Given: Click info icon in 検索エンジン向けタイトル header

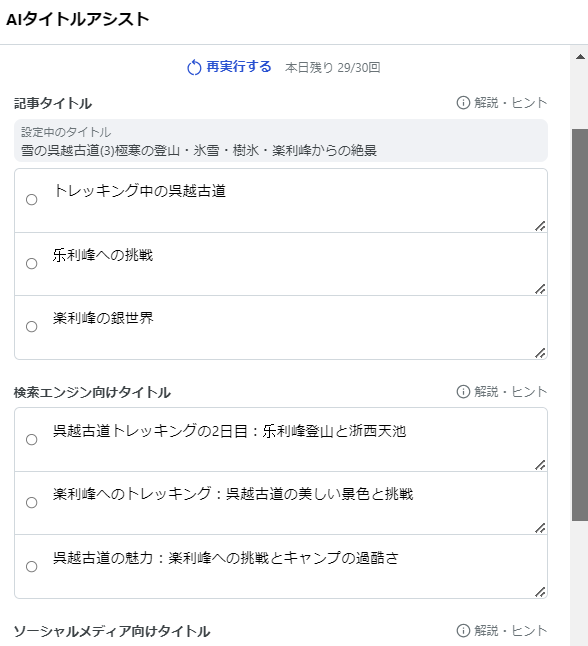Looking at the screenshot, I should tap(463, 391).
